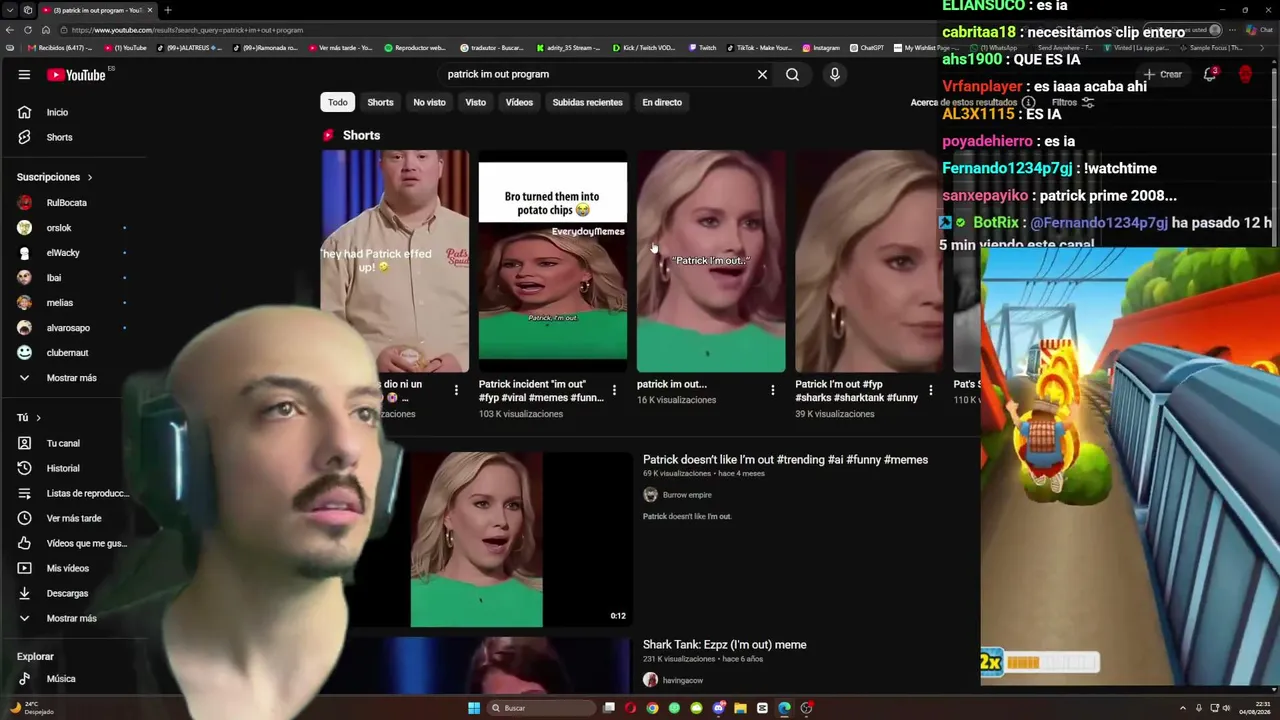1280x720 pixels.
Task: Open the Suscripciones section chevron
Action: [89, 177]
